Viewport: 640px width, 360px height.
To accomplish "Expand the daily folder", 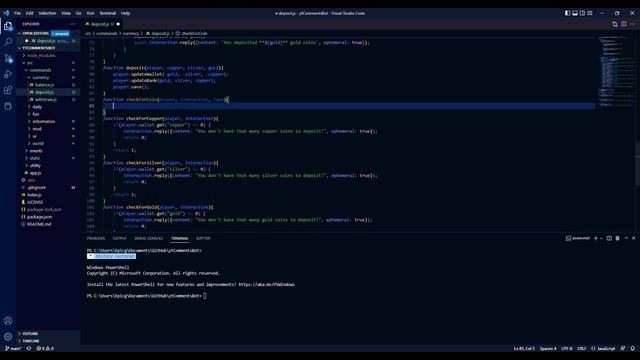I will (x=37, y=107).
